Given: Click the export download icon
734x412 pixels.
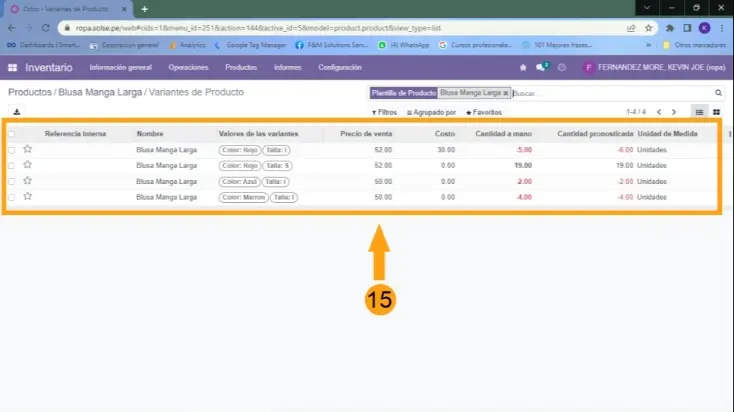Looking at the screenshot, I should pos(17,112).
